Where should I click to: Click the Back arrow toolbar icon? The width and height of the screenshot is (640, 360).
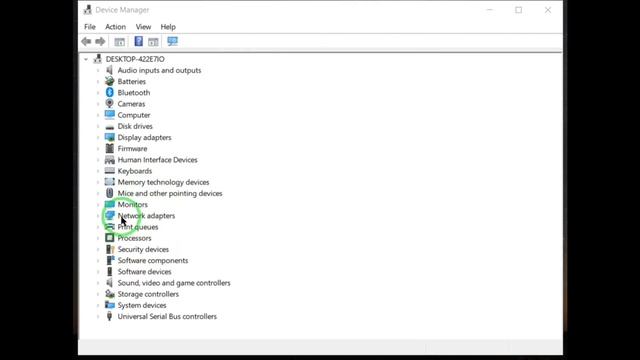pos(86,41)
